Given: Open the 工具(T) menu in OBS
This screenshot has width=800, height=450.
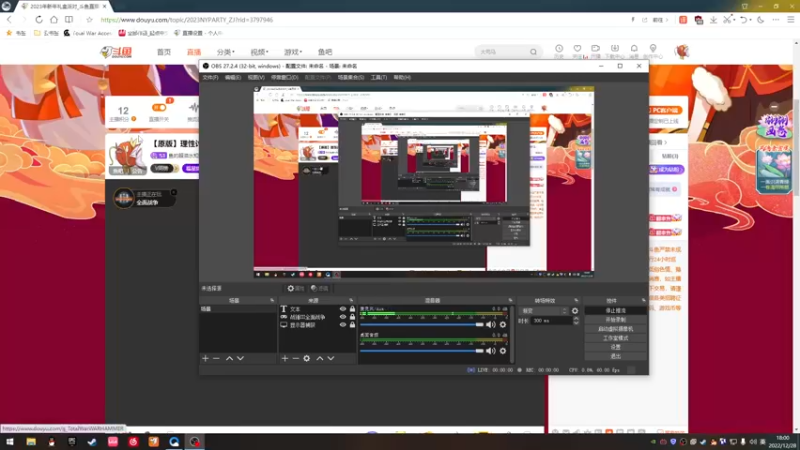Looking at the screenshot, I should coord(379,78).
